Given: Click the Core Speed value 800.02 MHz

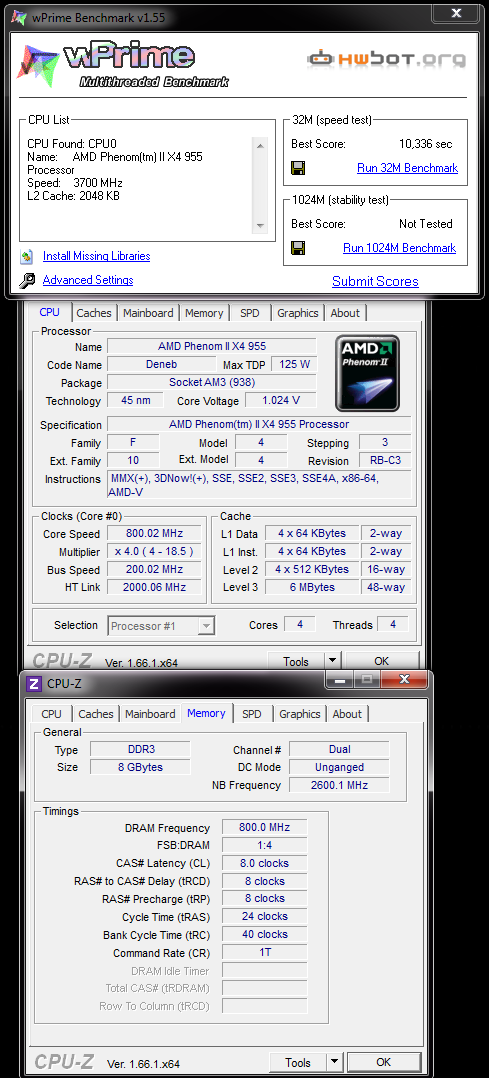Looking at the screenshot, I should click(x=154, y=534).
